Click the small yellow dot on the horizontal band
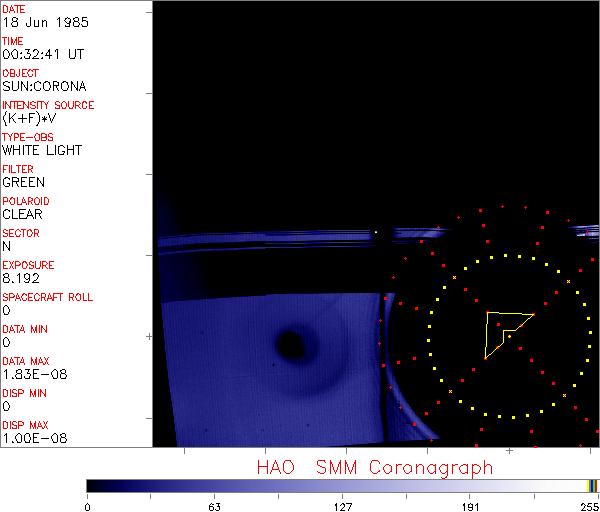The height and width of the screenshot is (512, 600). tap(375, 233)
